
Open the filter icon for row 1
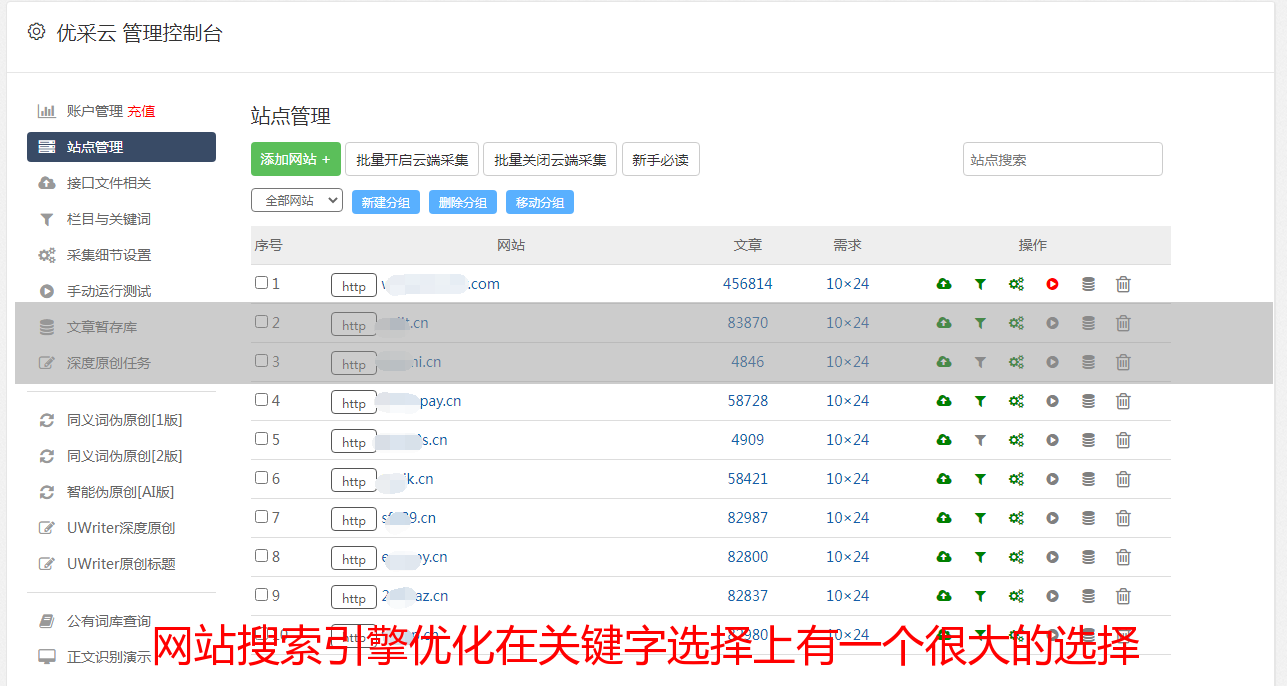(980, 284)
